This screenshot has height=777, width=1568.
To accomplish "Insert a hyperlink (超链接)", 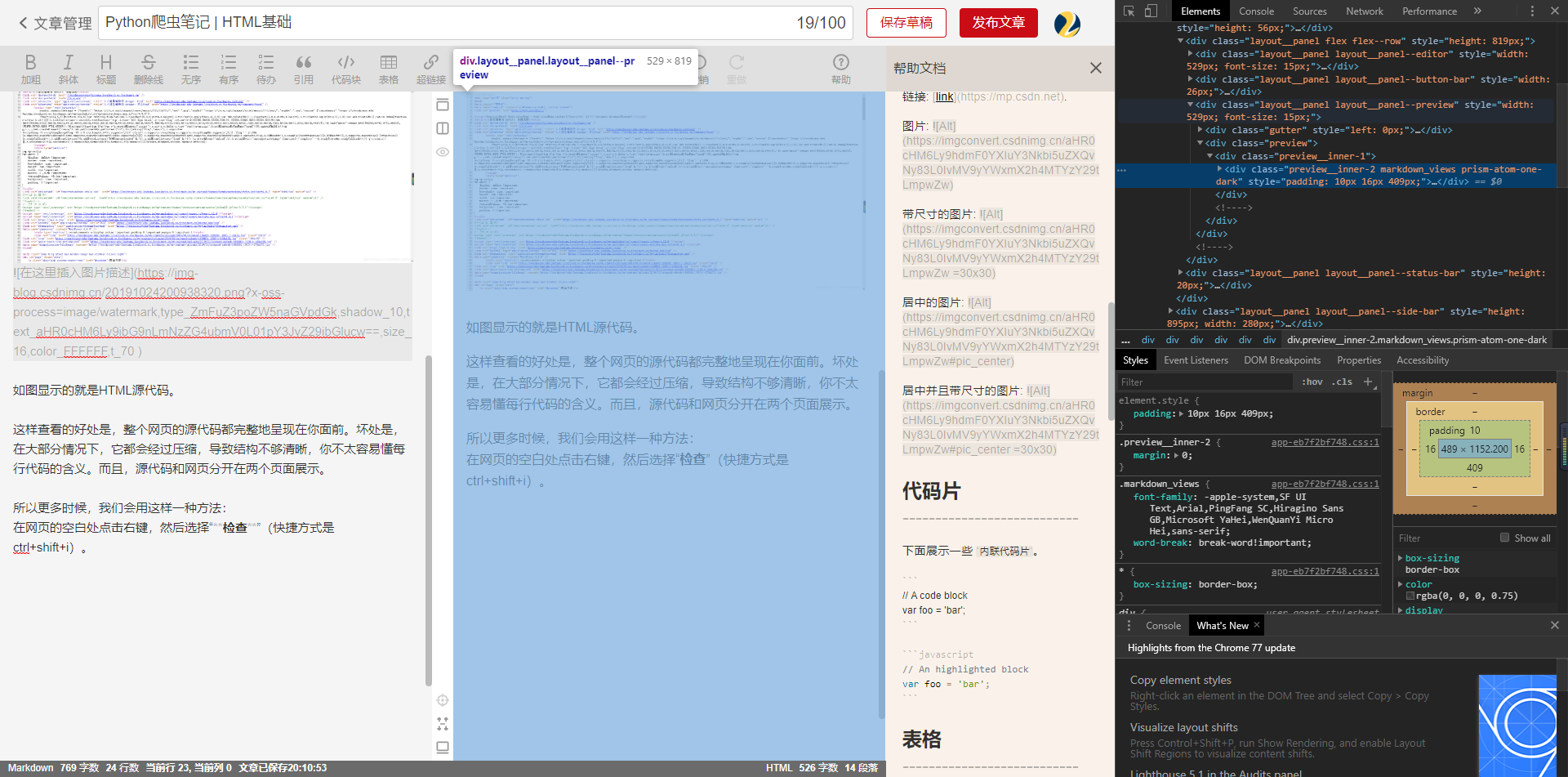I will 430,69.
